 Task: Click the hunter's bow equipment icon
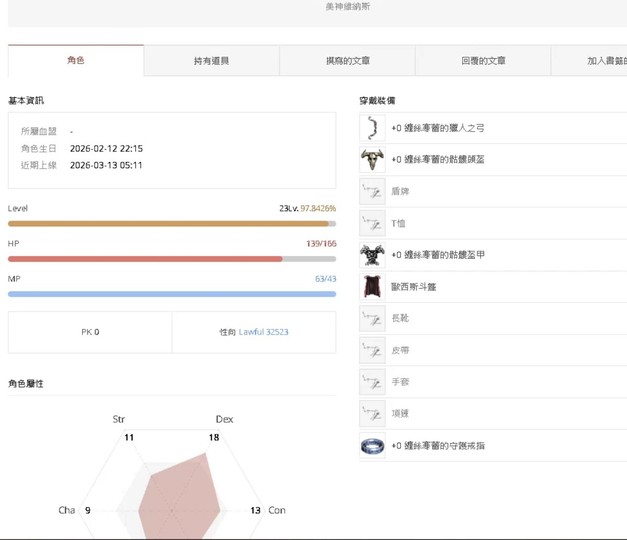pyautogui.click(x=372, y=128)
